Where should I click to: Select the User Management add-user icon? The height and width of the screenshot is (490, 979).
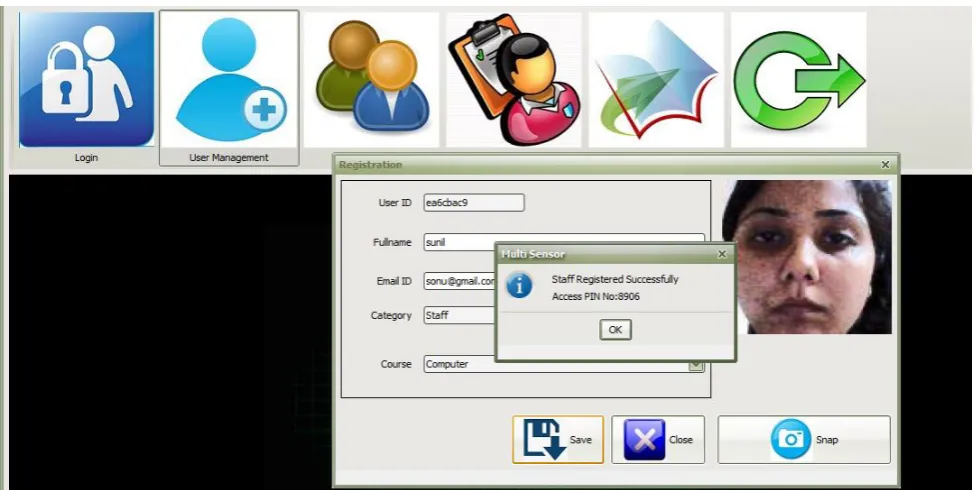(x=229, y=80)
